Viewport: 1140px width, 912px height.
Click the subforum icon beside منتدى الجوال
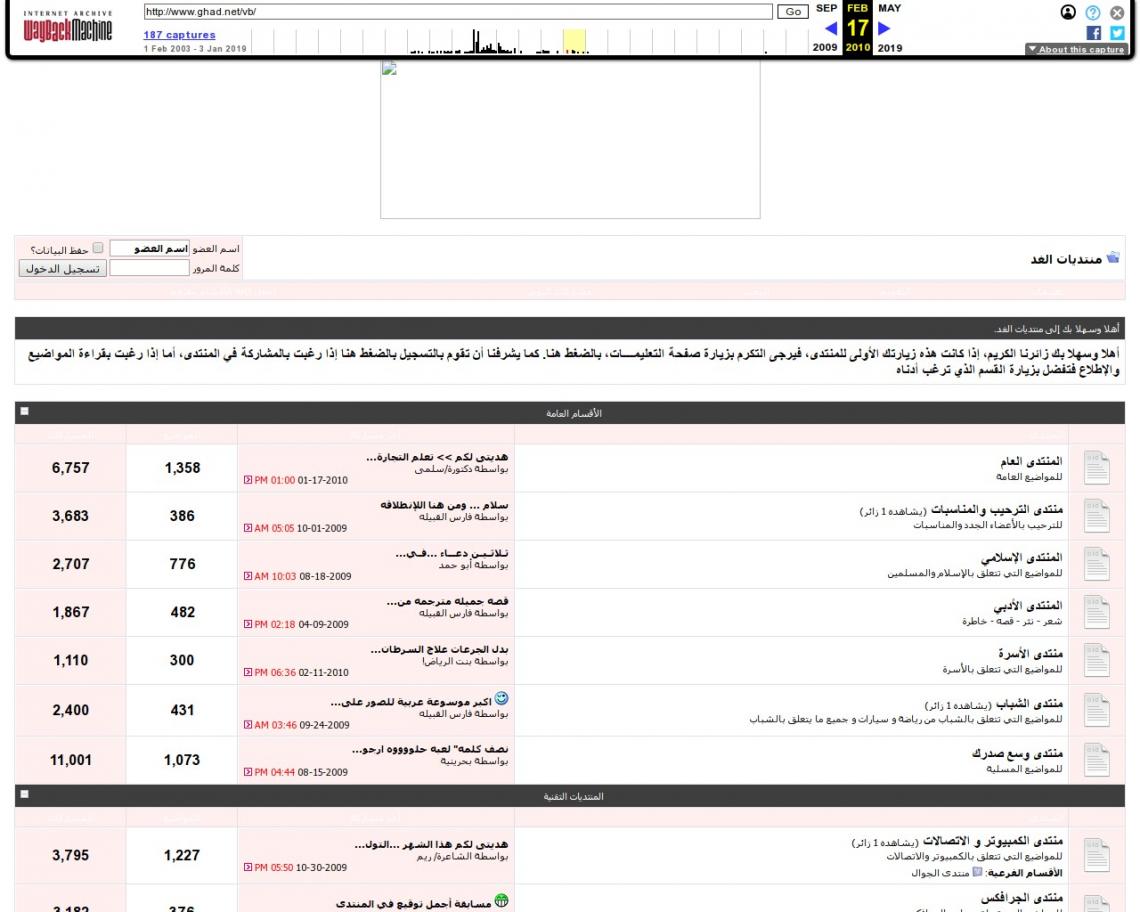(977, 871)
